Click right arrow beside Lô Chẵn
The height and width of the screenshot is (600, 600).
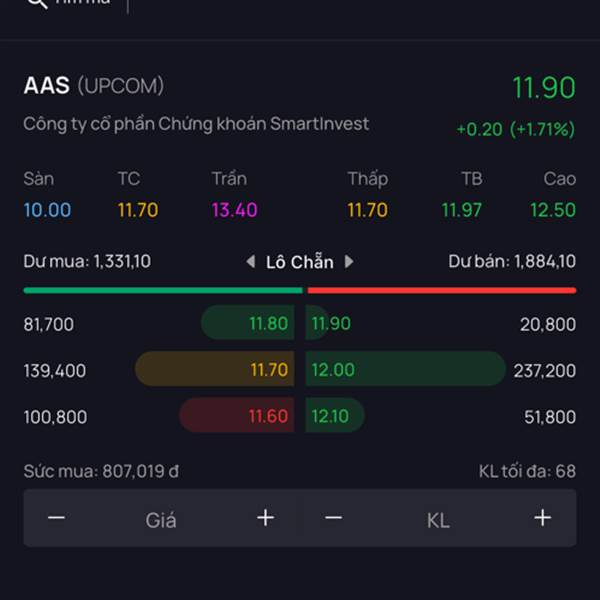(349, 262)
